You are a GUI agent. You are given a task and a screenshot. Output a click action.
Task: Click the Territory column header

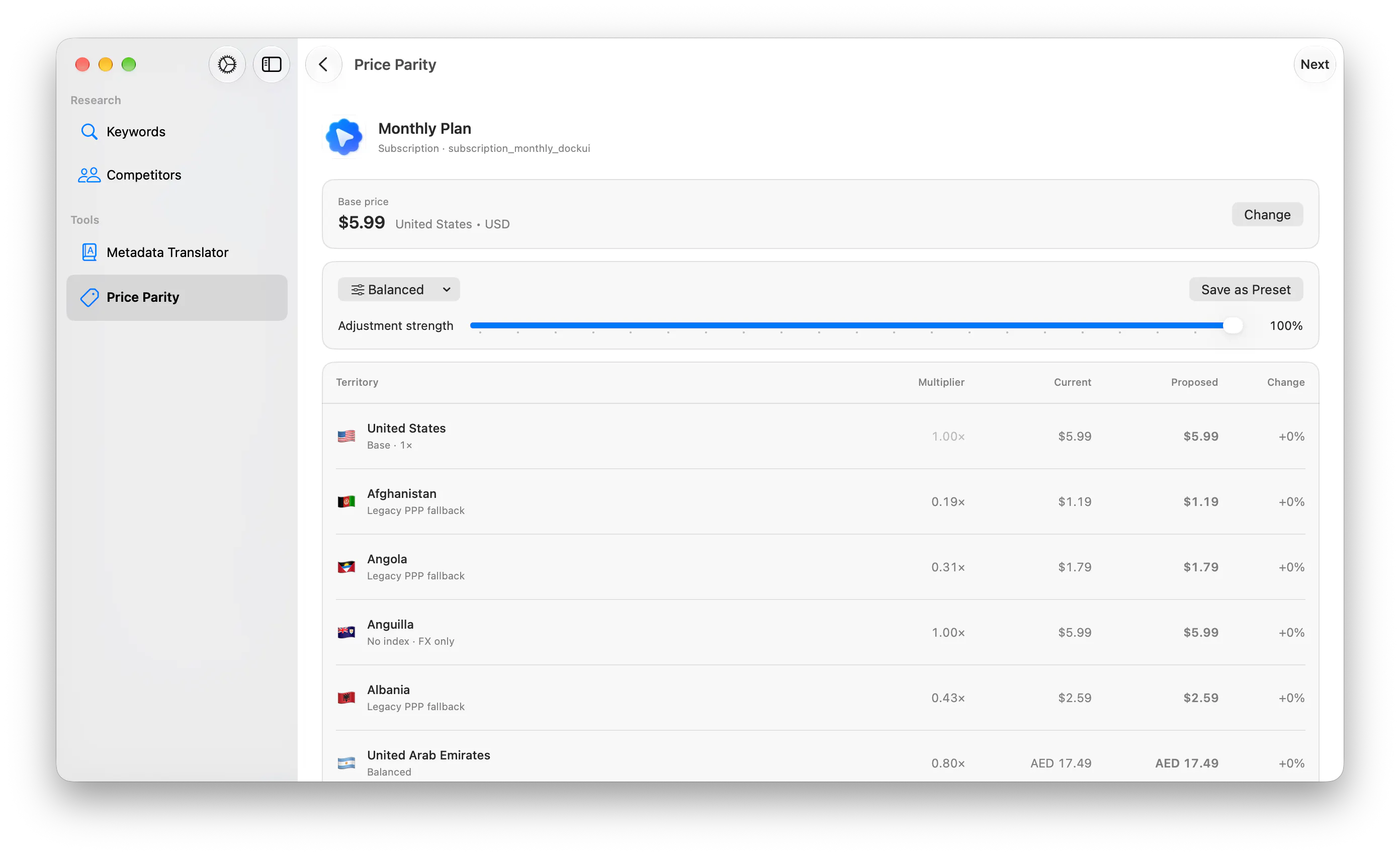[357, 382]
